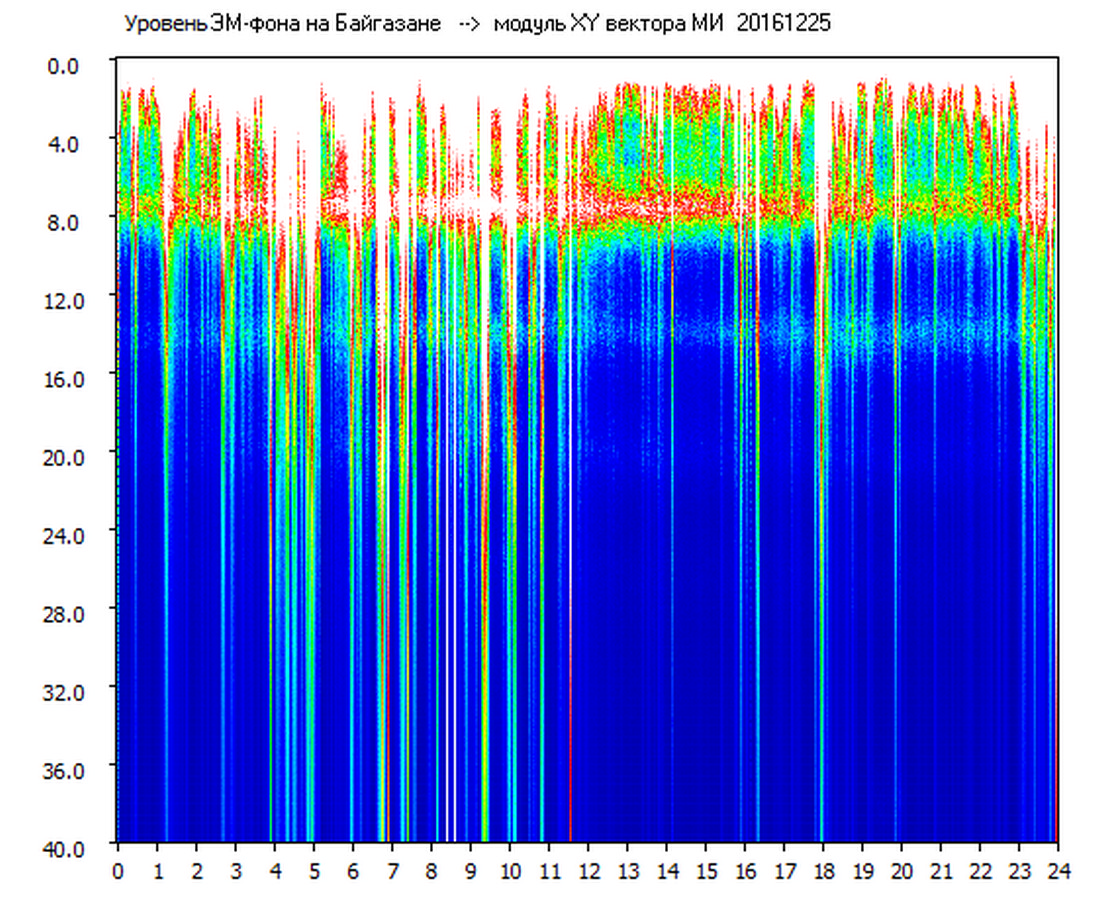This screenshot has height=900, width=1096.
Task: Click hour 18 on the horizontal axis
Action: coord(823,870)
